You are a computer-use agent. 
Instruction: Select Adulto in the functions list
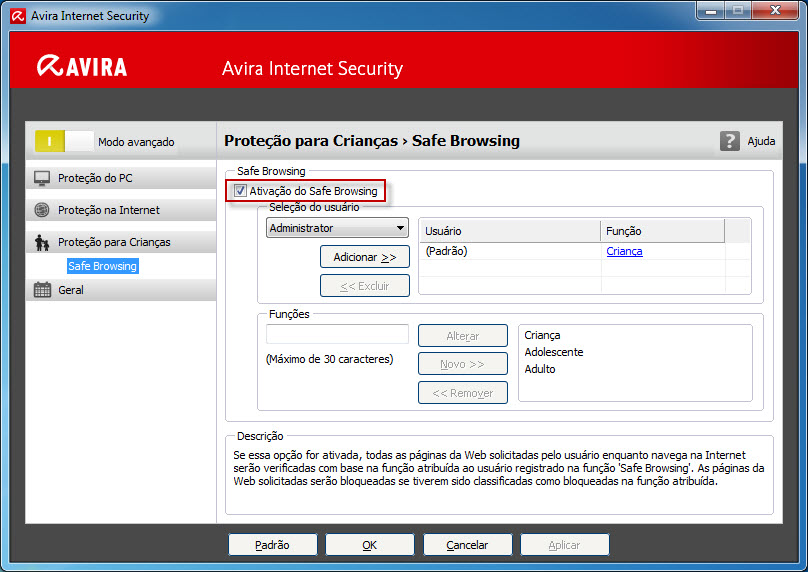point(540,369)
